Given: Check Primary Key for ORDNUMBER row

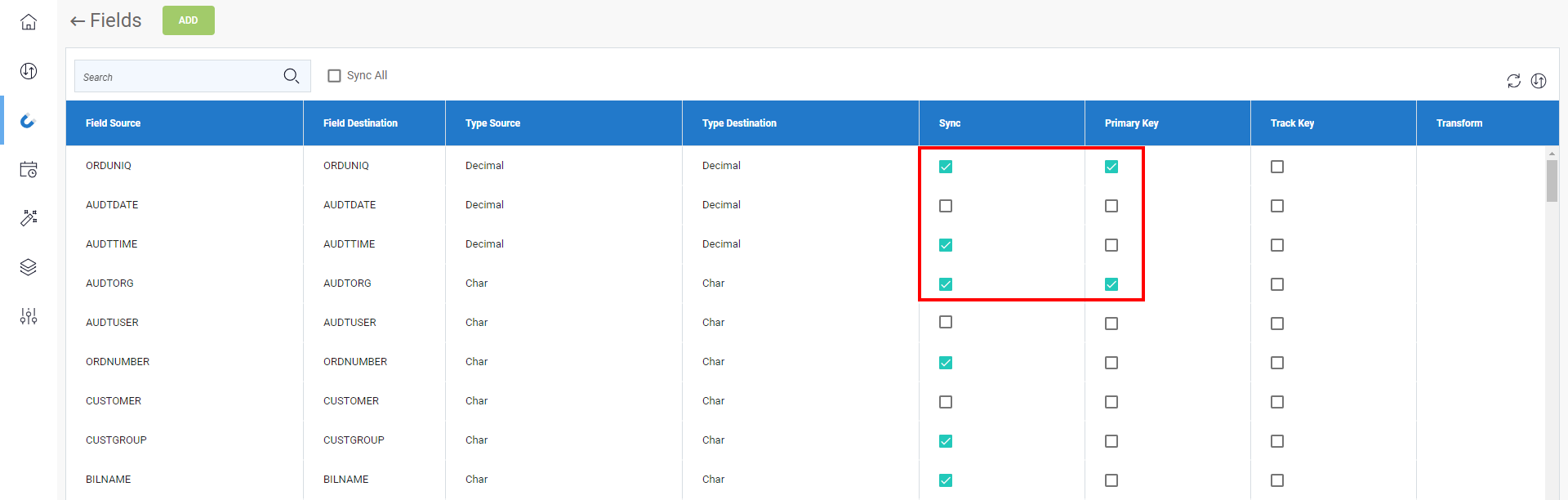Looking at the screenshot, I should click(x=1111, y=363).
